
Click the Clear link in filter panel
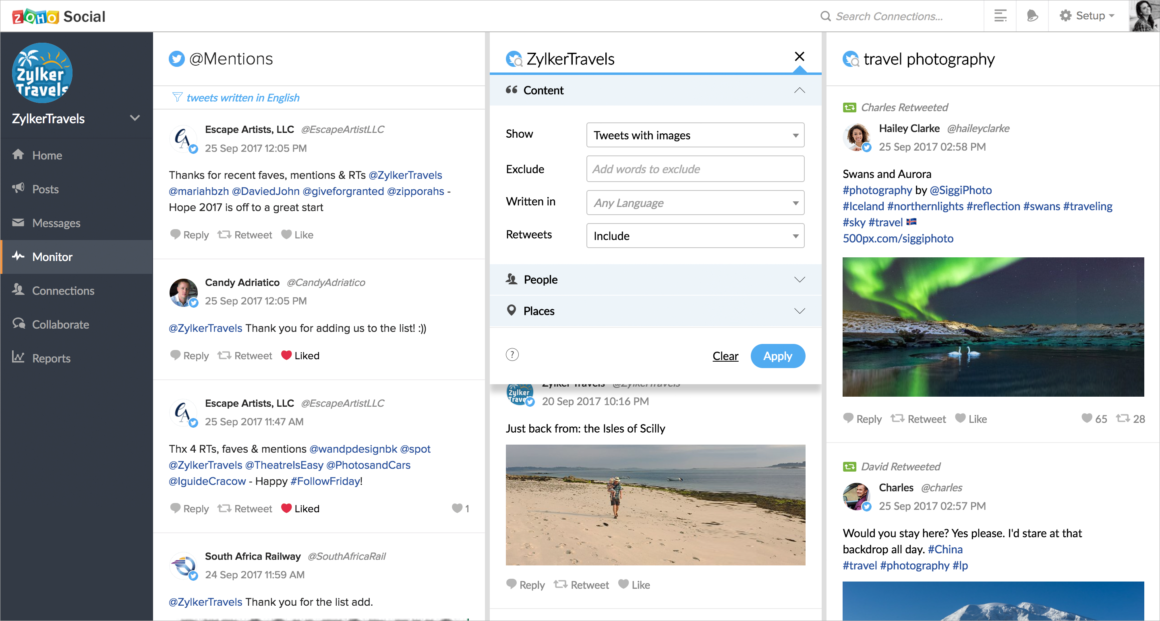coord(725,356)
